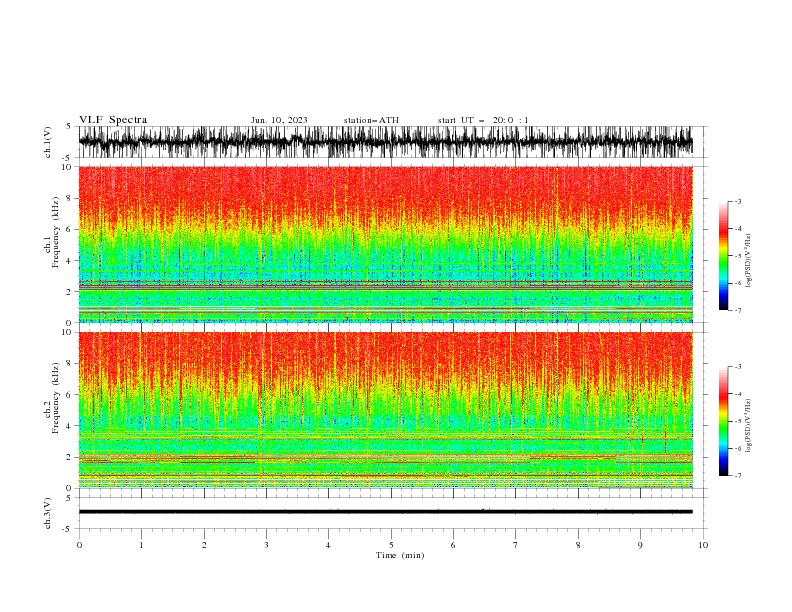Click the "ch.3(V)" waveform axis label
The image size is (792, 612).
48,513
